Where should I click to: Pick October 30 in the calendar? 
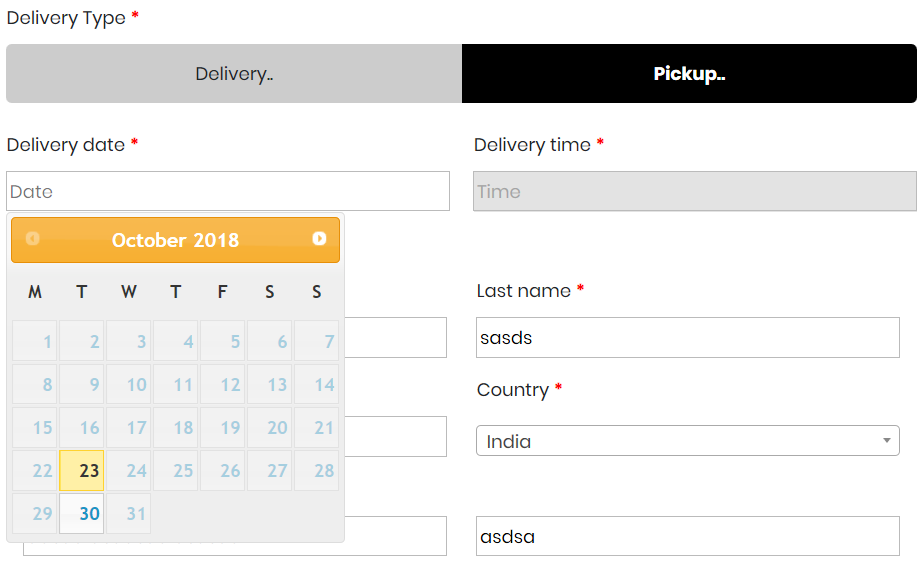[82, 514]
